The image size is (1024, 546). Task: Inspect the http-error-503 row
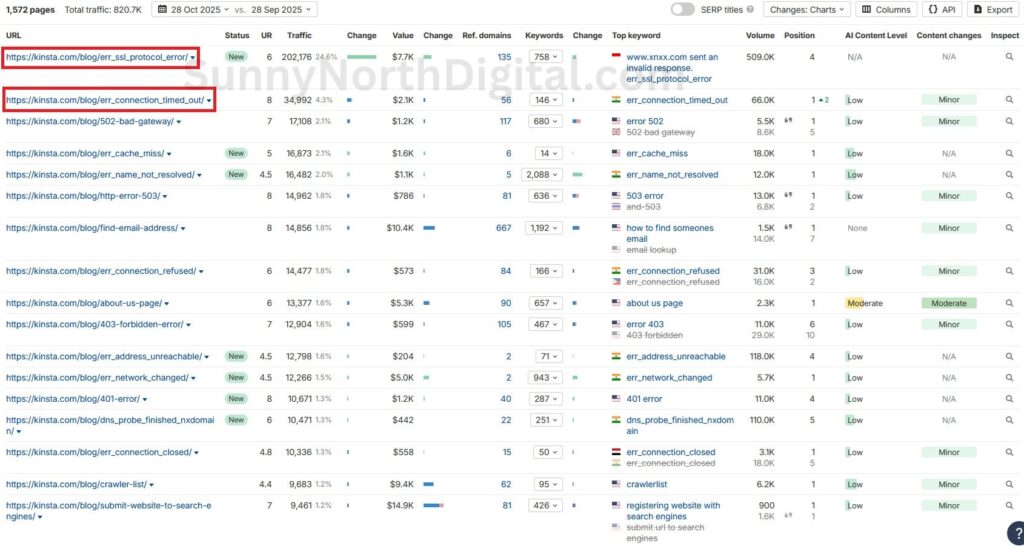[1009, 196]
